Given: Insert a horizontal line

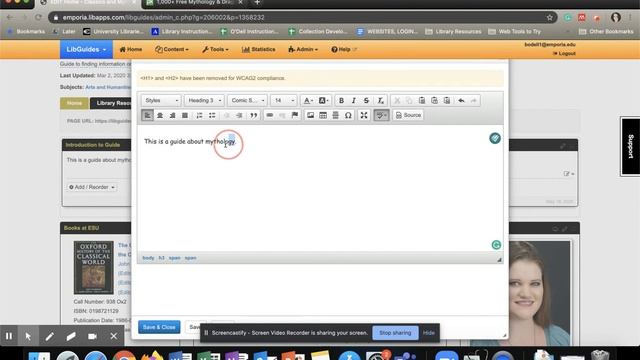Looking at the screenshot, I should tap(336, 116).
